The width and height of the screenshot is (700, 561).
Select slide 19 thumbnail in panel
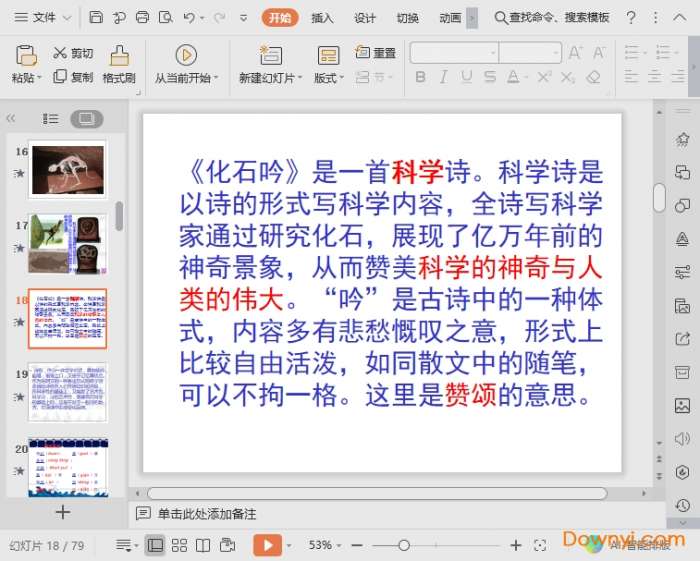[x=67, y=390]
